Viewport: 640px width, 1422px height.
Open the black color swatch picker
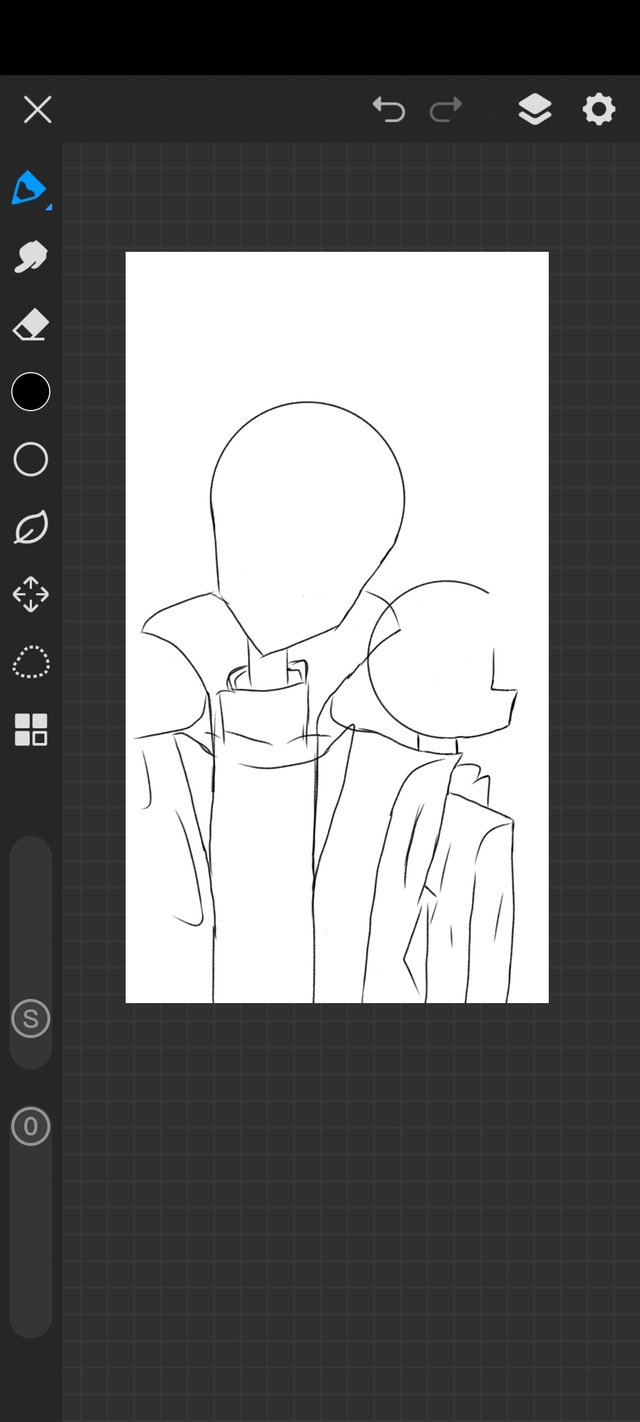30,392
